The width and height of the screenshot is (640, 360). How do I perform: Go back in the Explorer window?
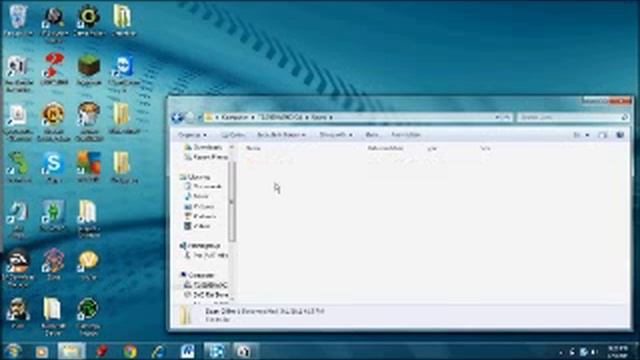click(x=177, y=118)
